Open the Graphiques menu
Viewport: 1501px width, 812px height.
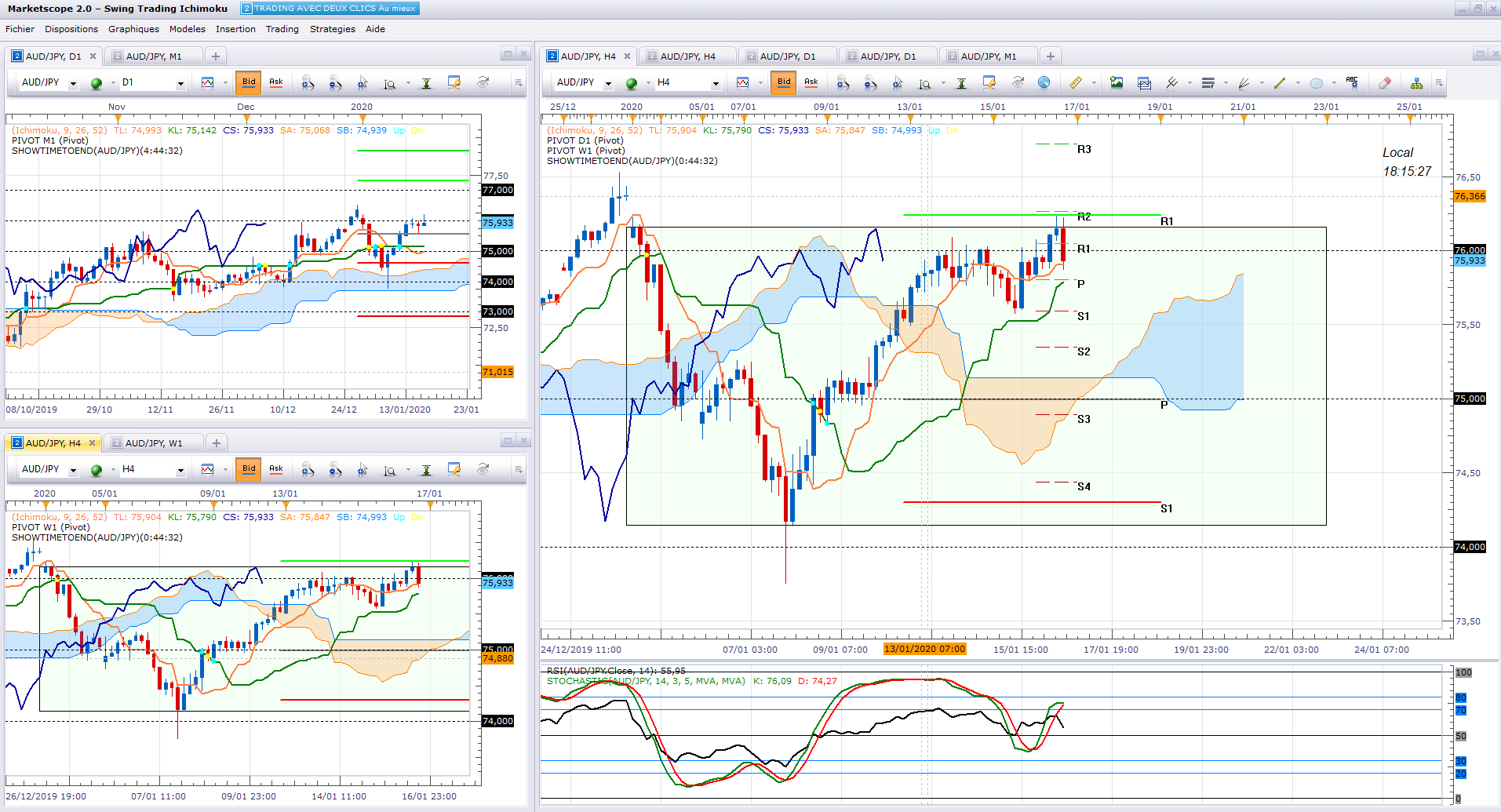pyautogui.click(x=133, y=29)
